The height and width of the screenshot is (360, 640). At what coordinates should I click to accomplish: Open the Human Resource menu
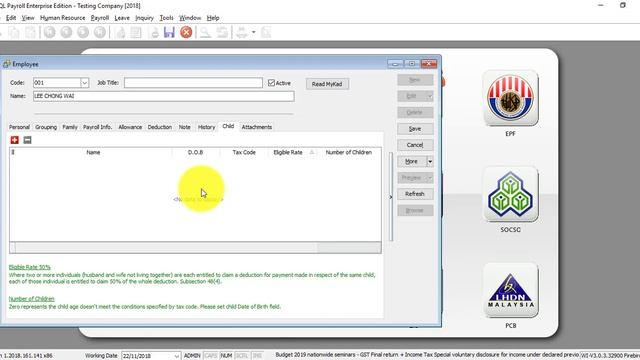(x=62, y=18)
